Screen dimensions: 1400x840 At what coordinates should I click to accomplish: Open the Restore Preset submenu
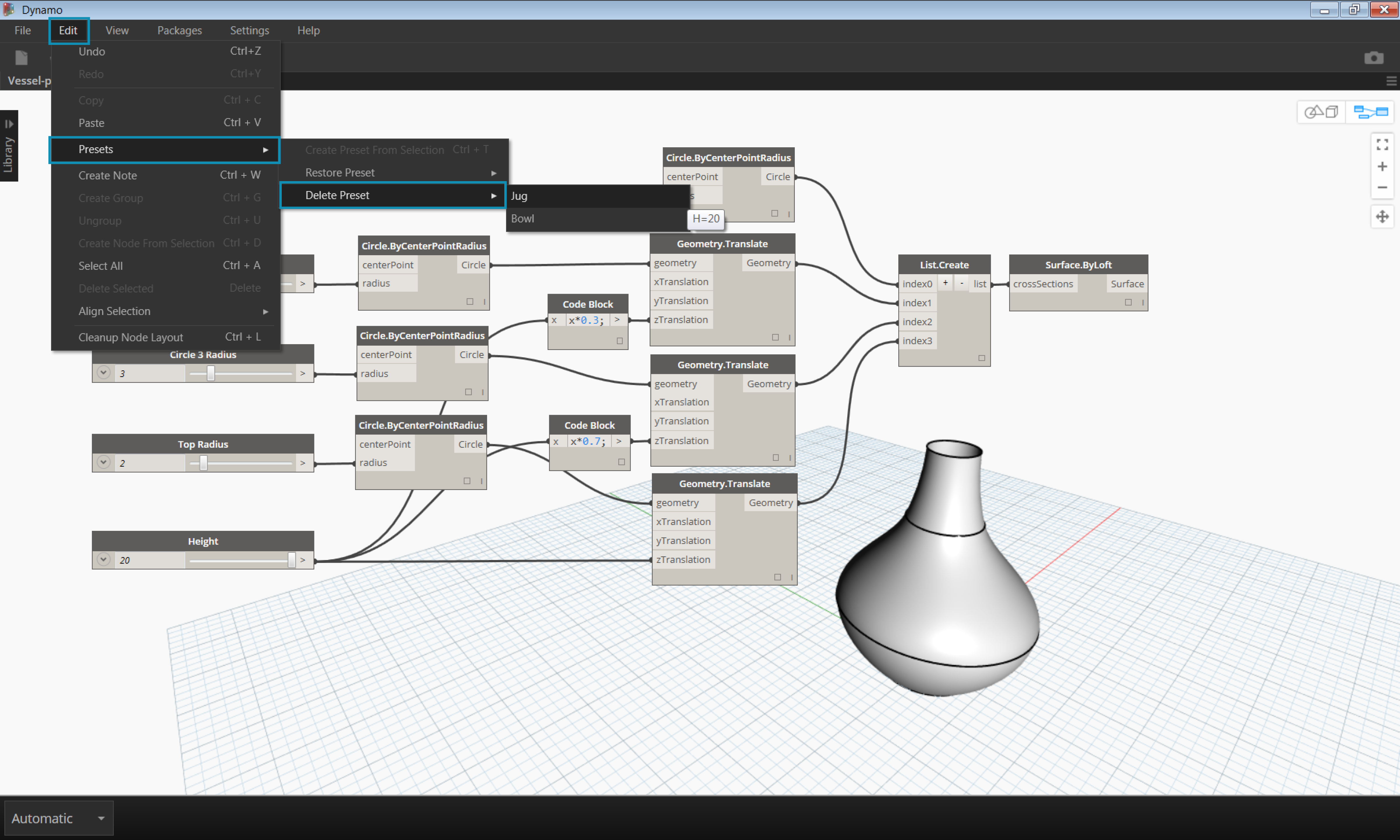click(394, 173)
